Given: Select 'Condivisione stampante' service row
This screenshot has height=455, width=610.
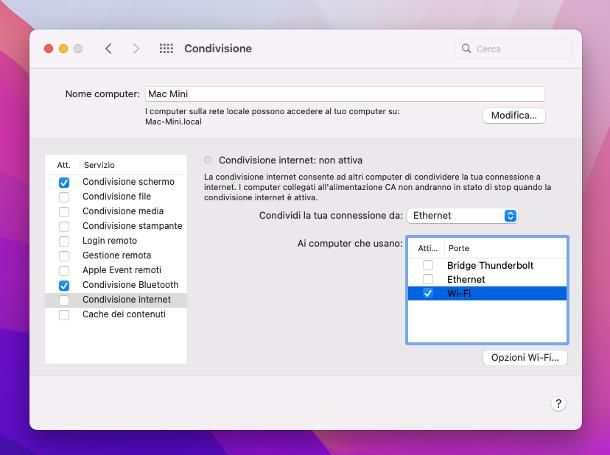Looking at the screenshot, I should [x=116, y=226].
